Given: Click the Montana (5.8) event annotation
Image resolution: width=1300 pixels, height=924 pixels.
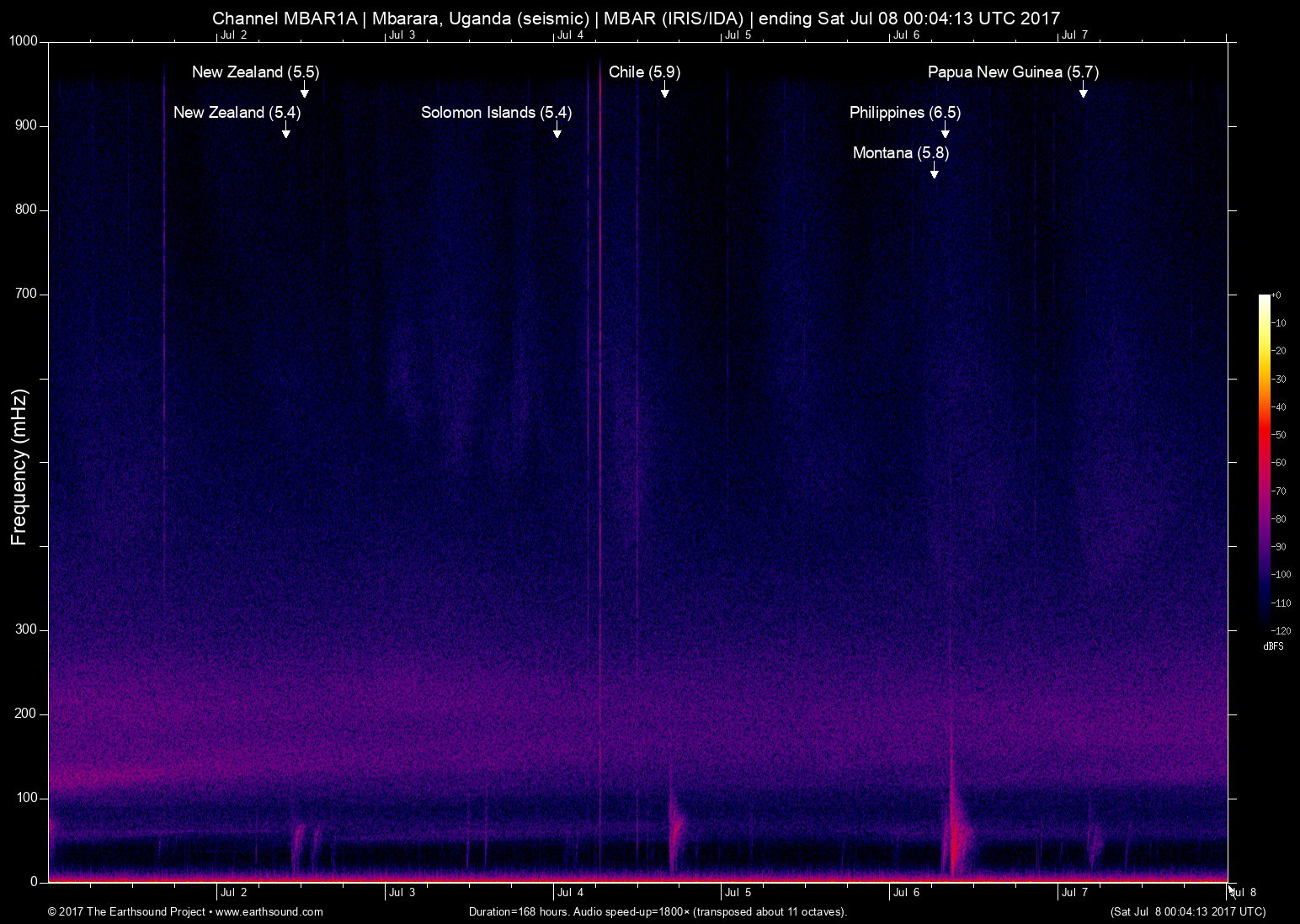Looking at the screenshot, I should 900,153.
